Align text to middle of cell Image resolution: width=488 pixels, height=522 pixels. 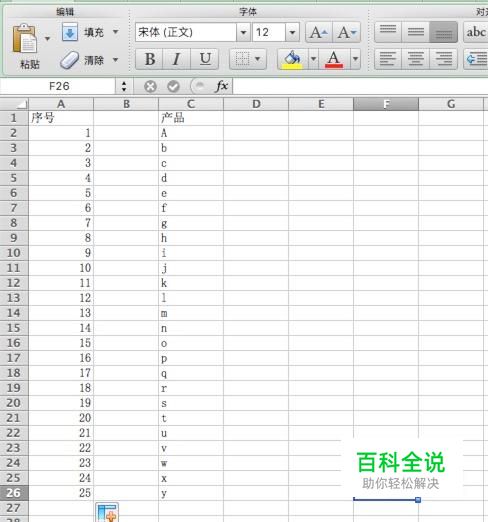(416, 32)
